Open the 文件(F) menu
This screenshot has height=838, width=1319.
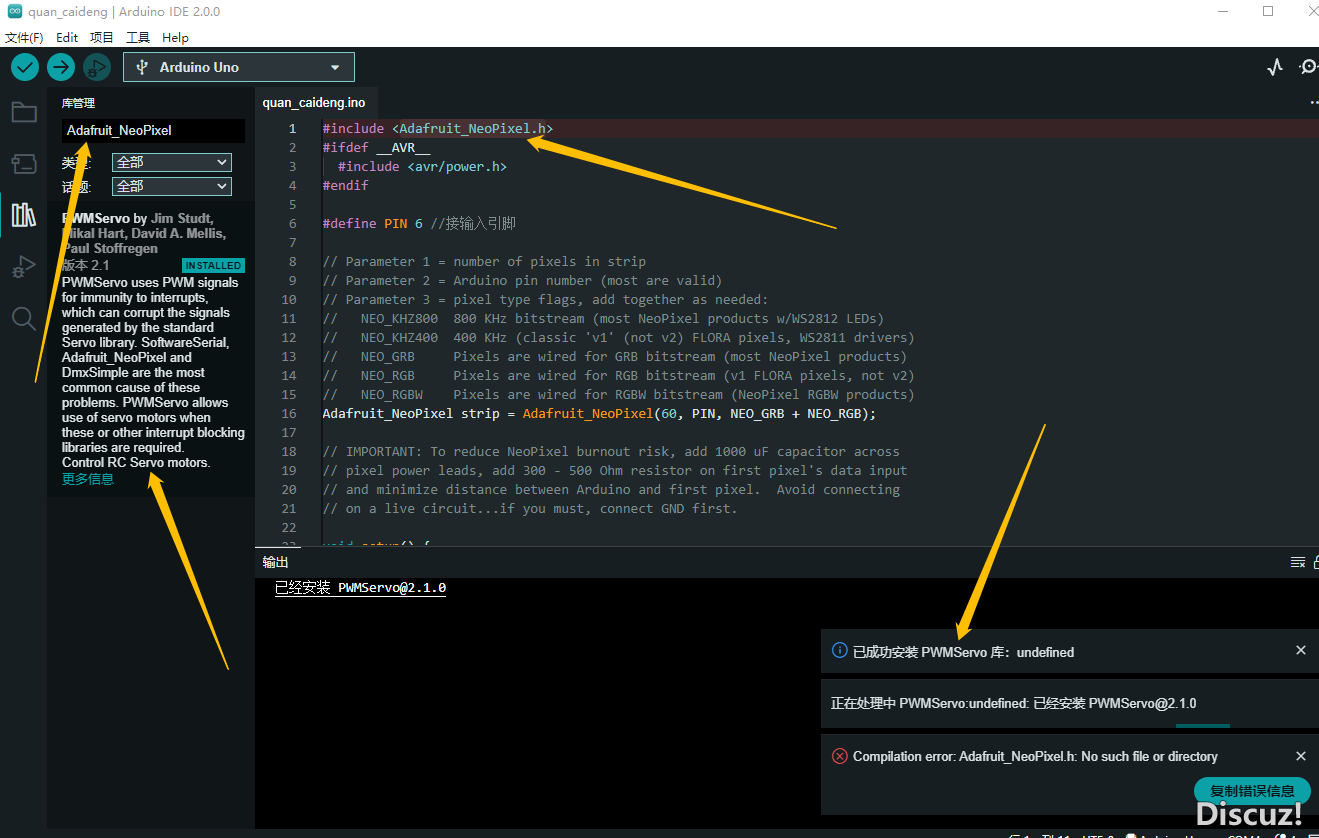[24, 37]
